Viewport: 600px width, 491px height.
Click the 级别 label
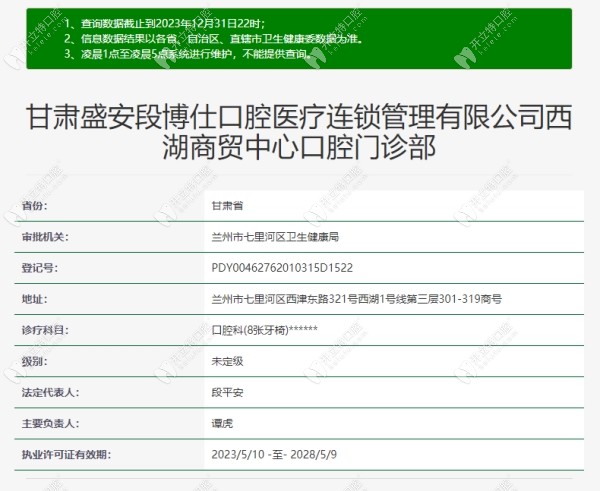[x=34, y=361]
